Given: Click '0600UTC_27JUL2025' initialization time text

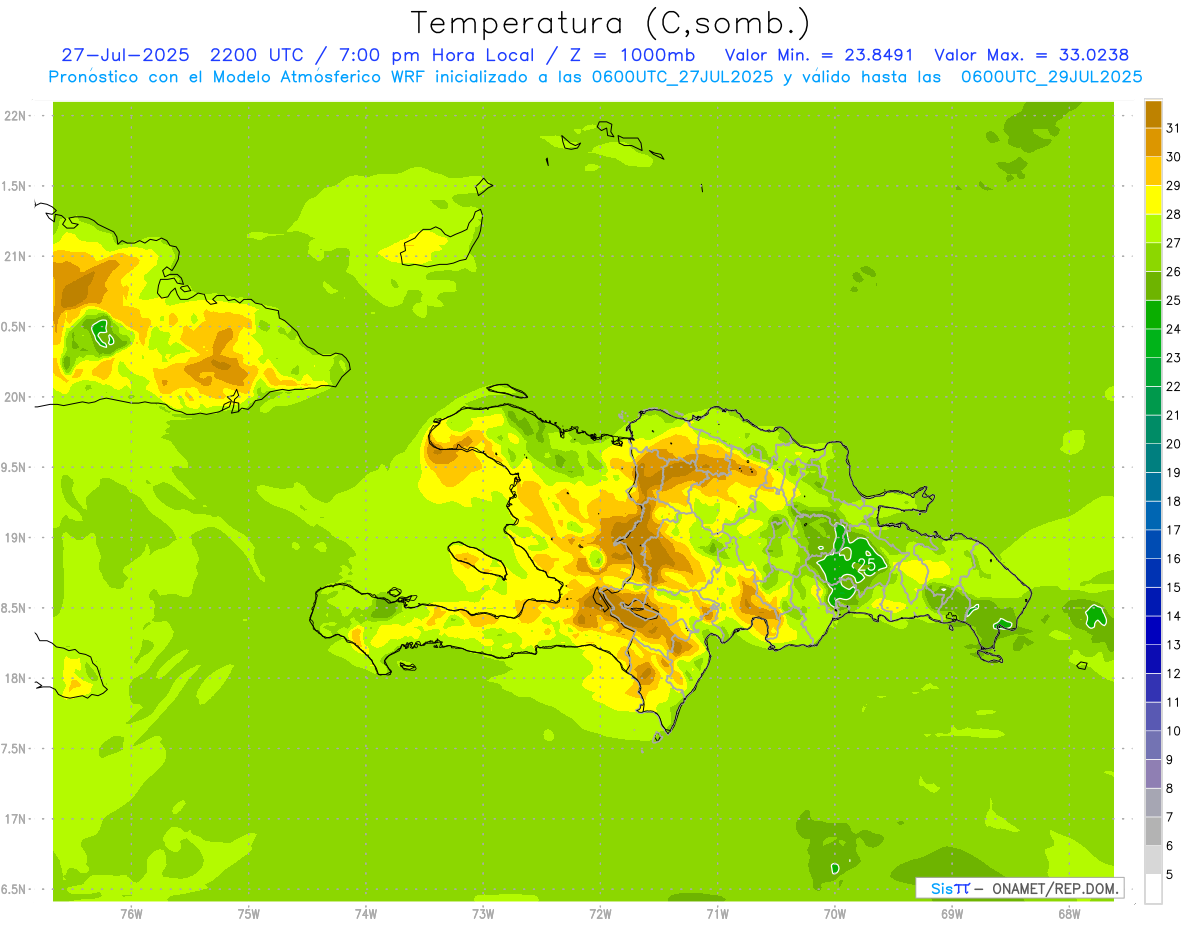Looking at the screenshot, I should coord(680,77).
